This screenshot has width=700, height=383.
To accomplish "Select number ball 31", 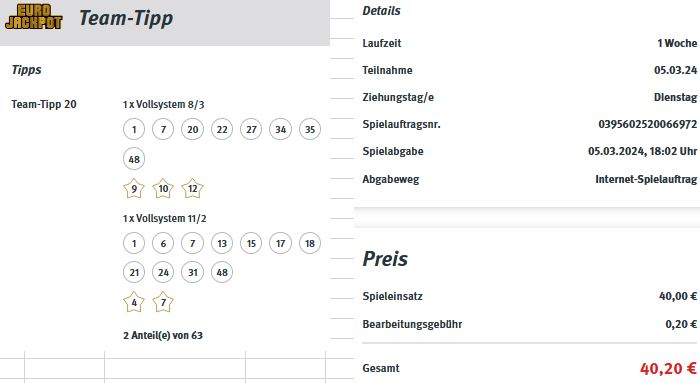I will (192, 272).
